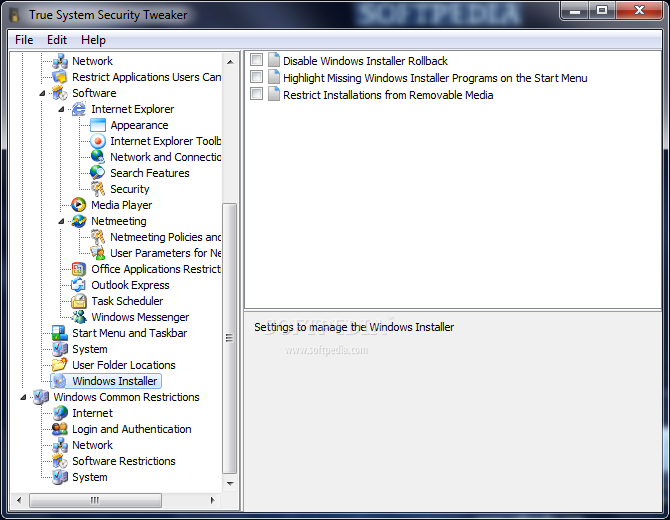Click the User Folder Locations folder icon
The height and width of the screenshot is (520, 670).
click(60, 365)
